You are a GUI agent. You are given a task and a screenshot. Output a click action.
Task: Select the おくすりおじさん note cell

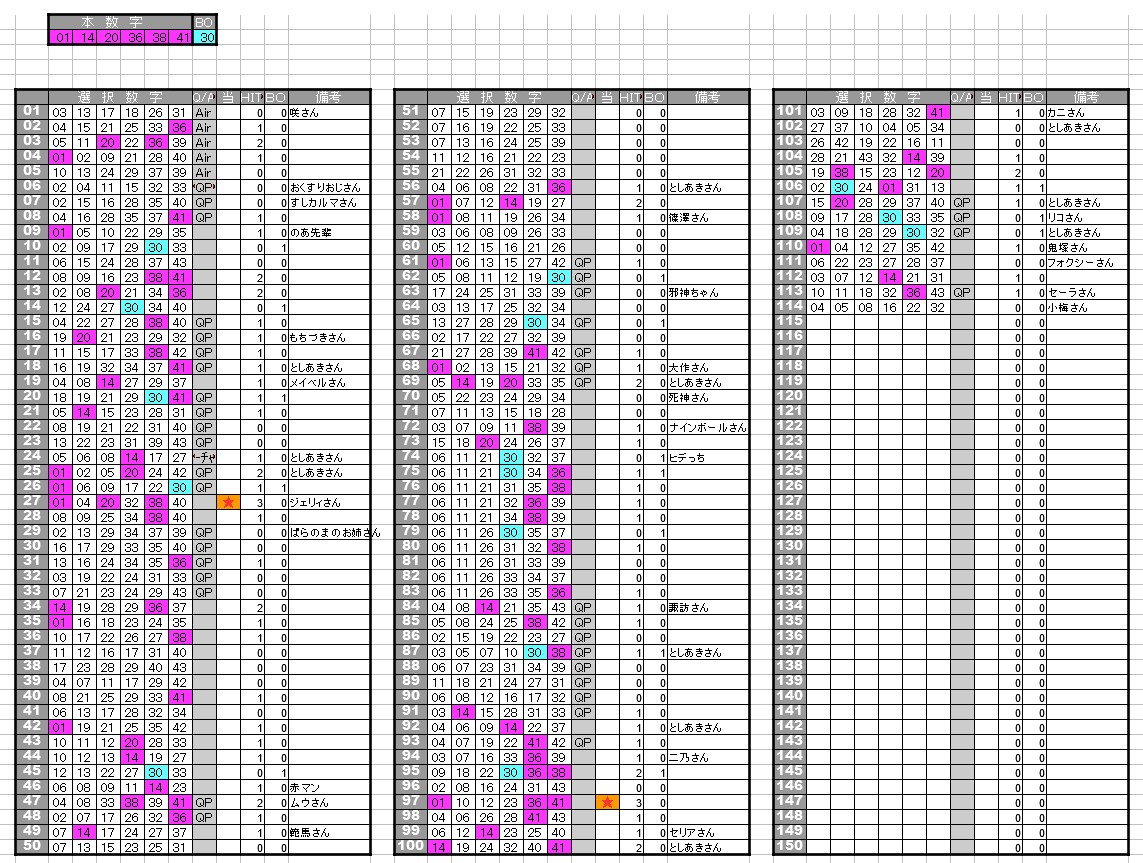point(329,187)
